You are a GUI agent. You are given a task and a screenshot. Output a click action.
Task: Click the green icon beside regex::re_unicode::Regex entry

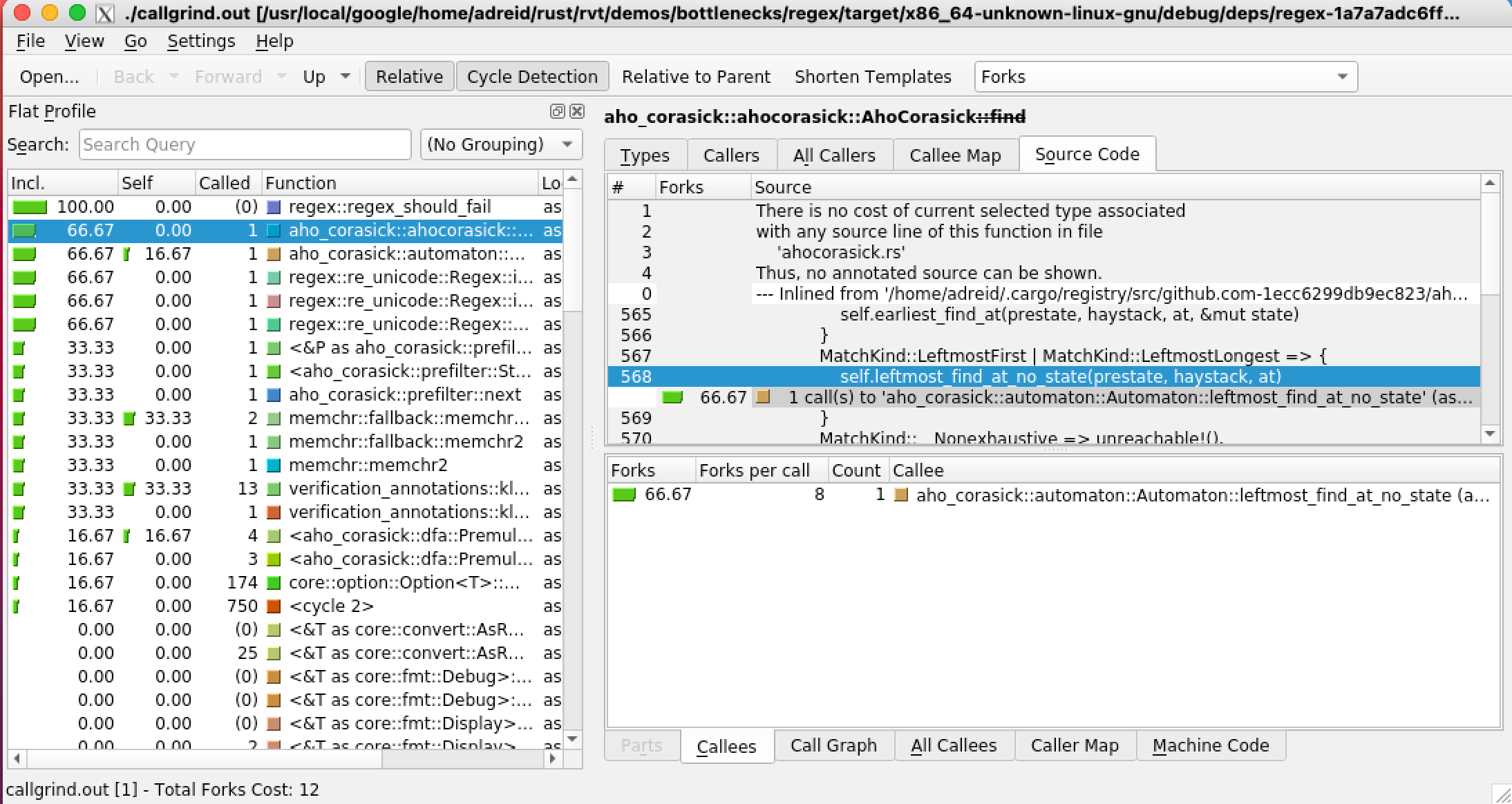[x=273, y=277]
